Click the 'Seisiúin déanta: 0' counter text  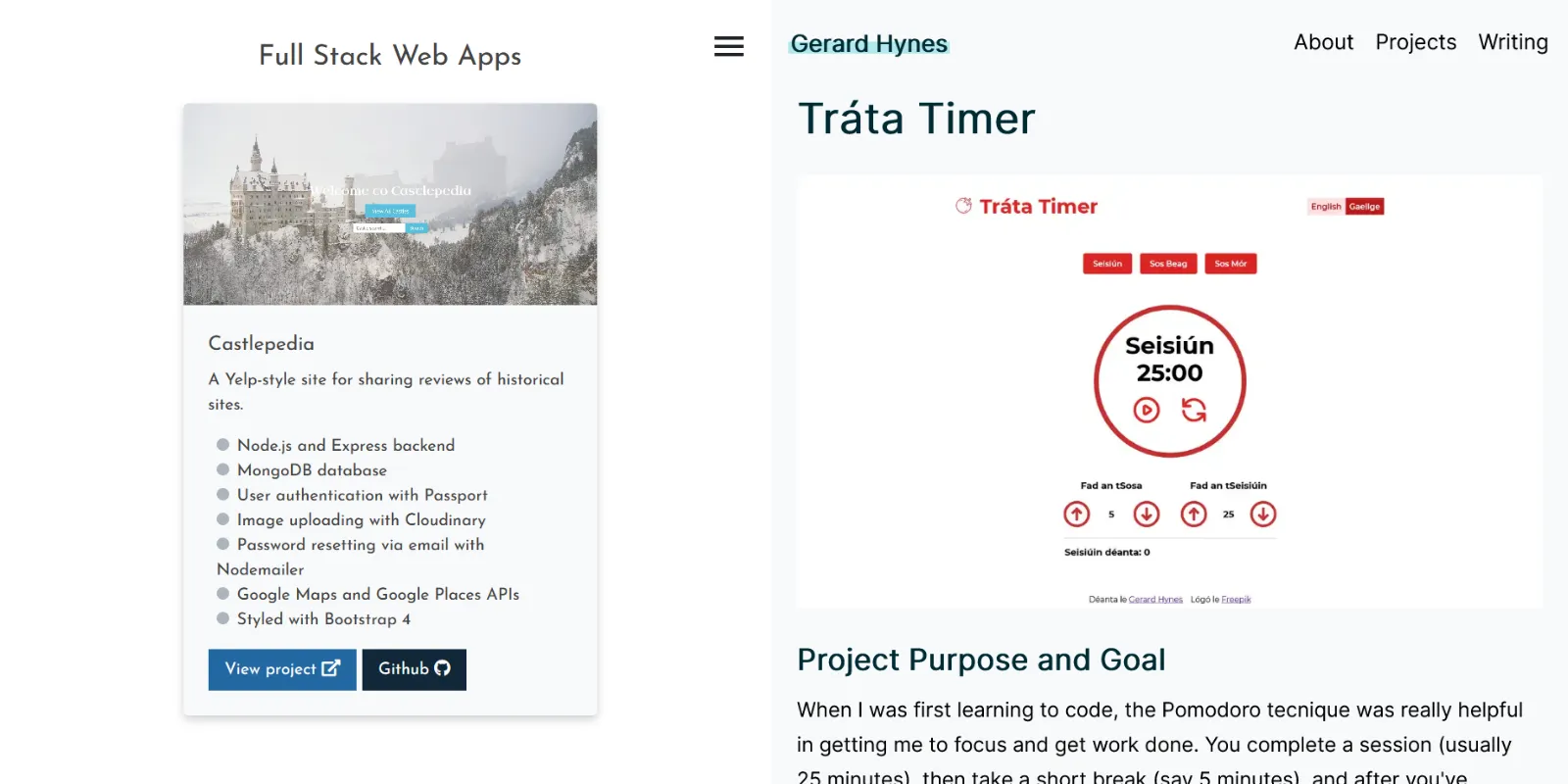click(x=1107, y=553)
